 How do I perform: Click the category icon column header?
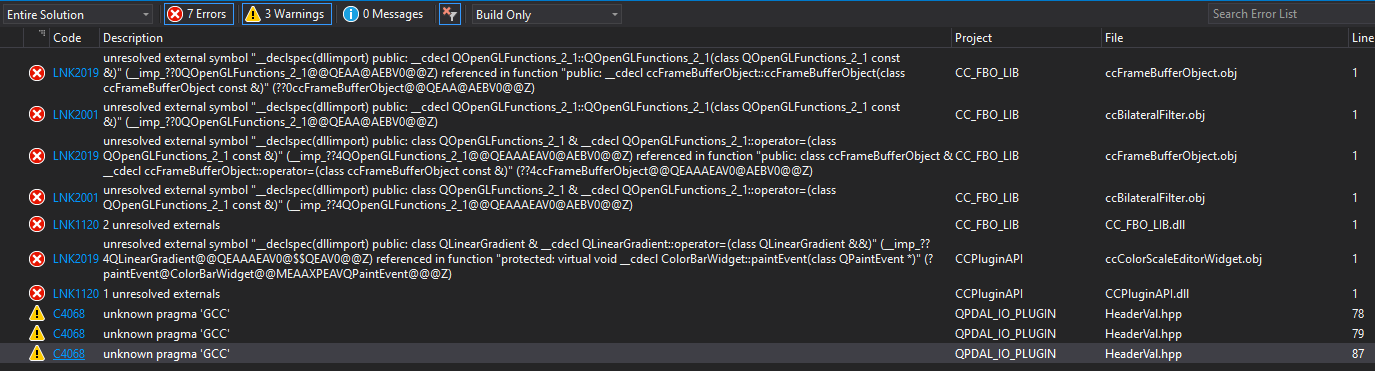pyautogui.click(x=40, y=36)
